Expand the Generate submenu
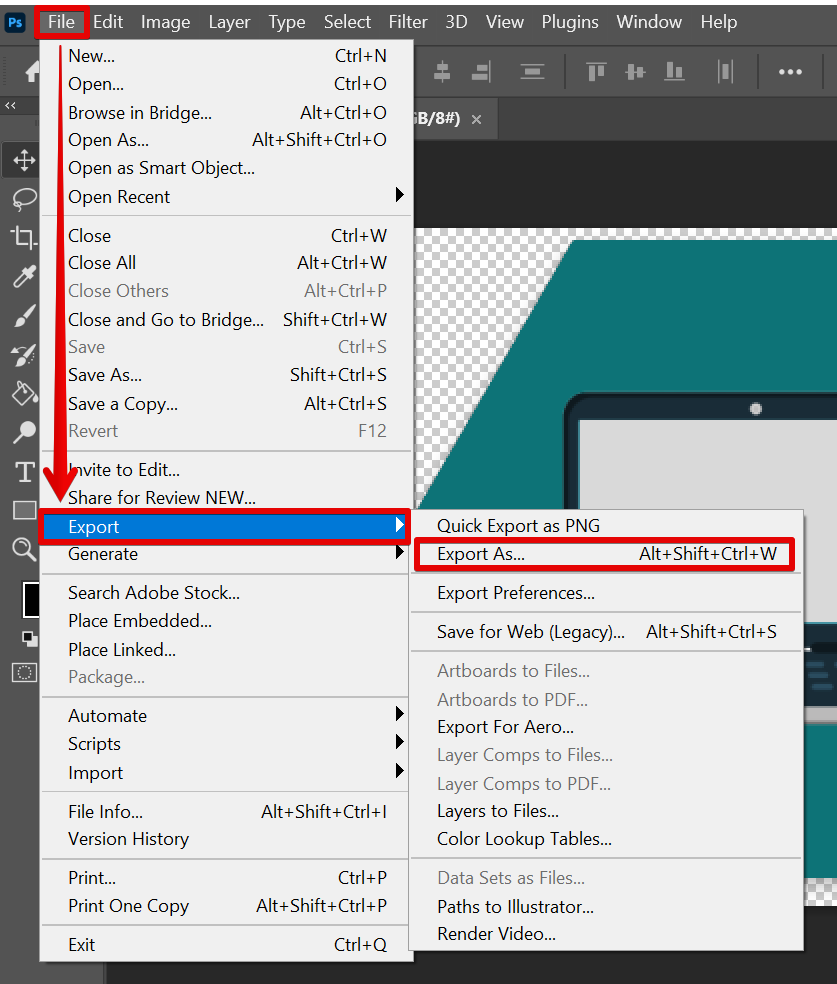 (200, 554)
